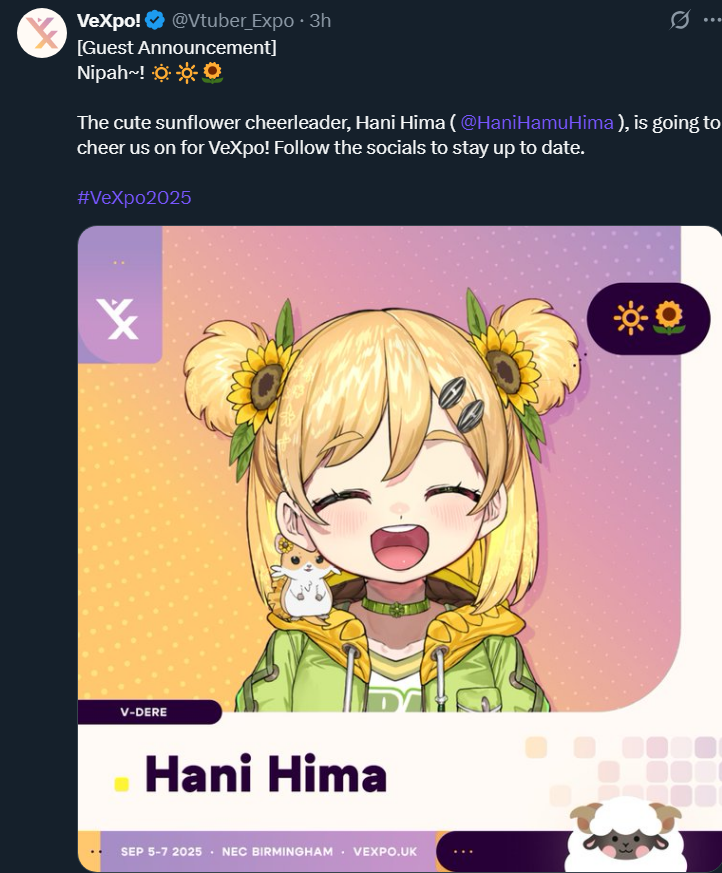Click the sheep mascot in image corner
The width and height of the screenshot is (722, 873).
tap(625, 834)
